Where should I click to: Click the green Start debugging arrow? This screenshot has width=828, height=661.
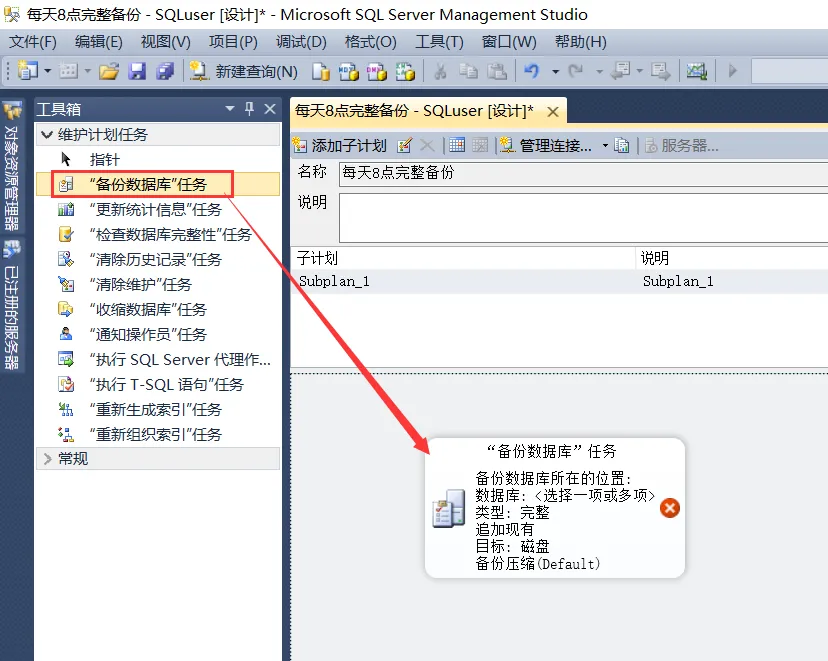point(732,71)
